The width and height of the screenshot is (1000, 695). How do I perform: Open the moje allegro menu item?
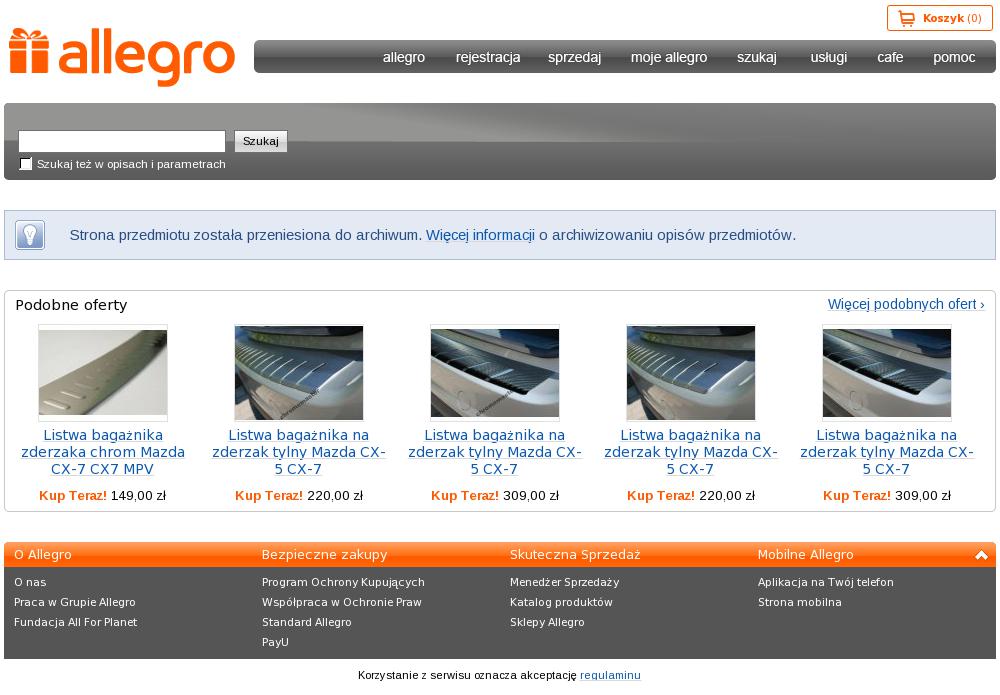pos(668,57)
